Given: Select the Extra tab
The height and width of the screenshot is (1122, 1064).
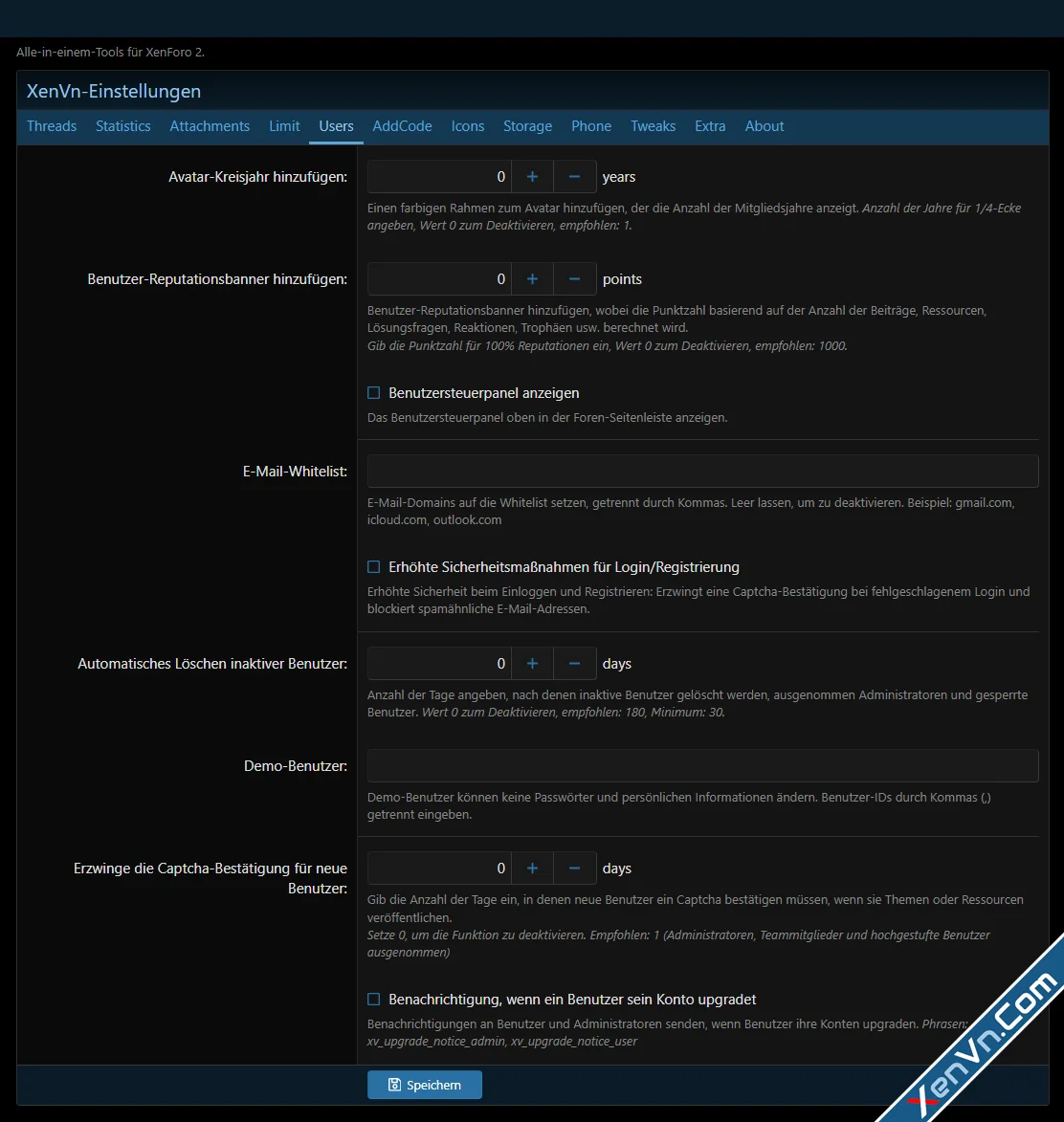Looking at the screenshot, I should [710, 126].
